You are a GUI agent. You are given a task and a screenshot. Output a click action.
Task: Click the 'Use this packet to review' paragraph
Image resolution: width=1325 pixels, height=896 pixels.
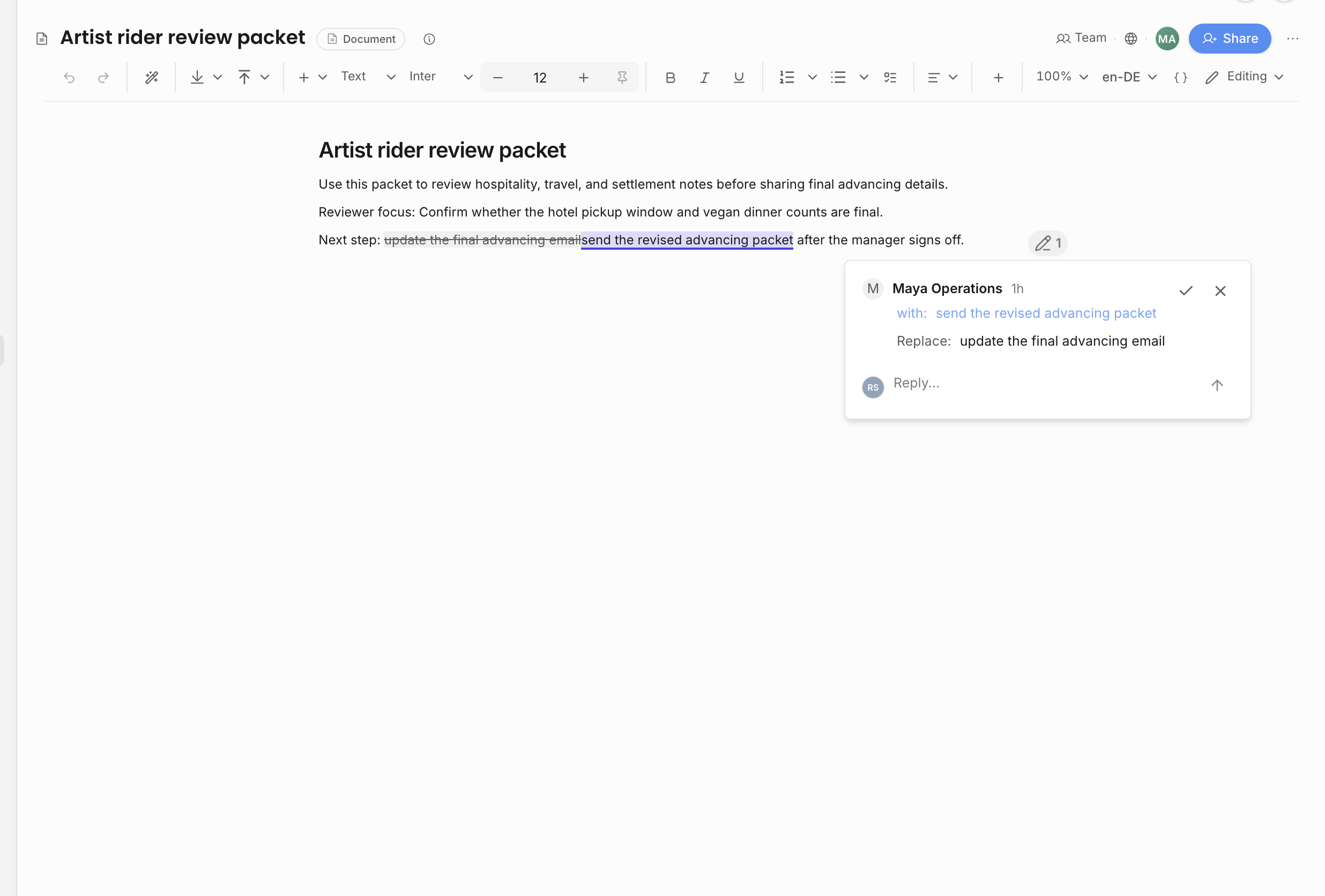point(633,184)
